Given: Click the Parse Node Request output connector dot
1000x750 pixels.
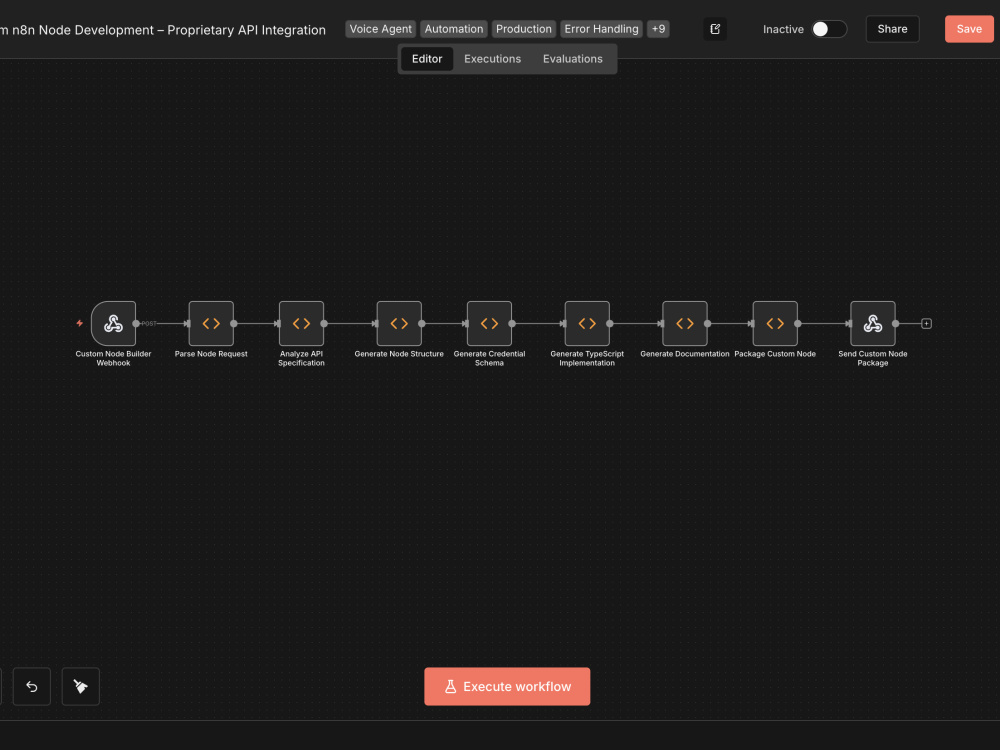Looking at the screenshot, I should point(234,323).
